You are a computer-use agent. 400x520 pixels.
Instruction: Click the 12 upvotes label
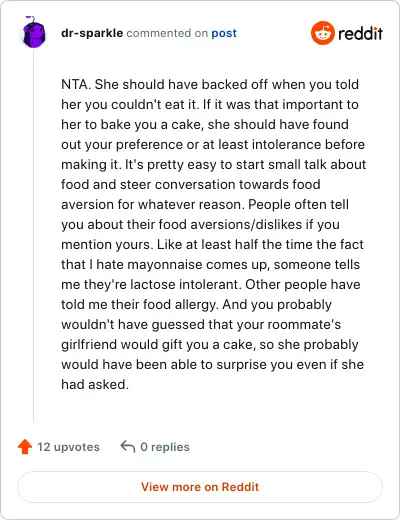click(x=68, y=447)
